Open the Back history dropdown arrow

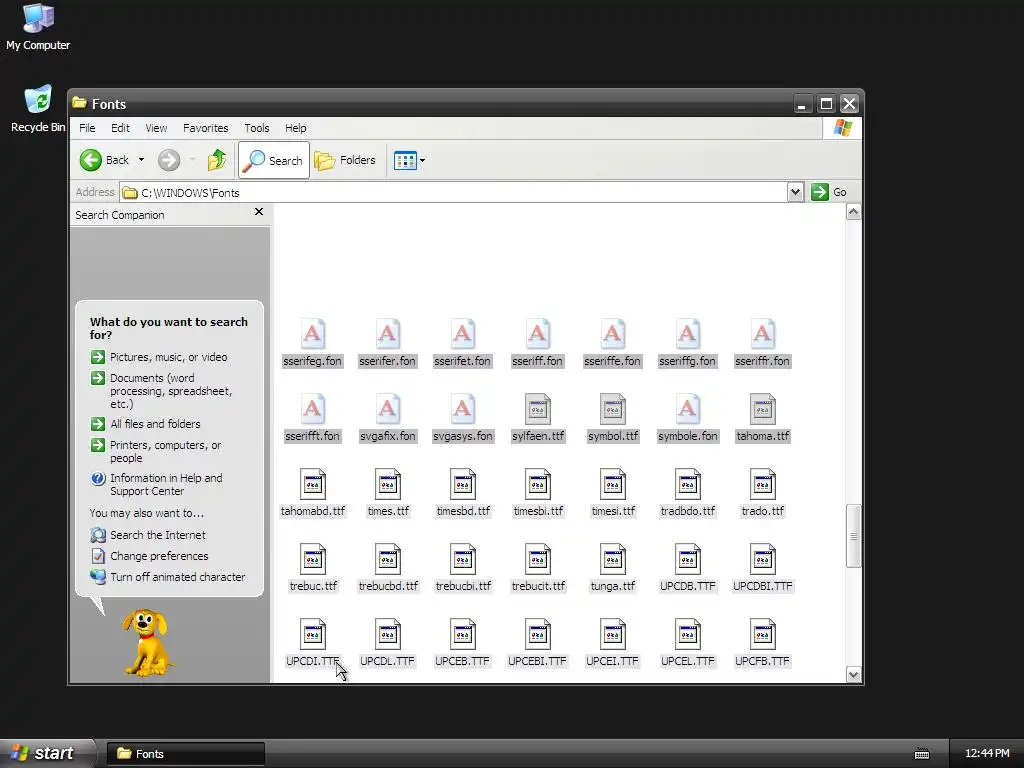[141, 160]
